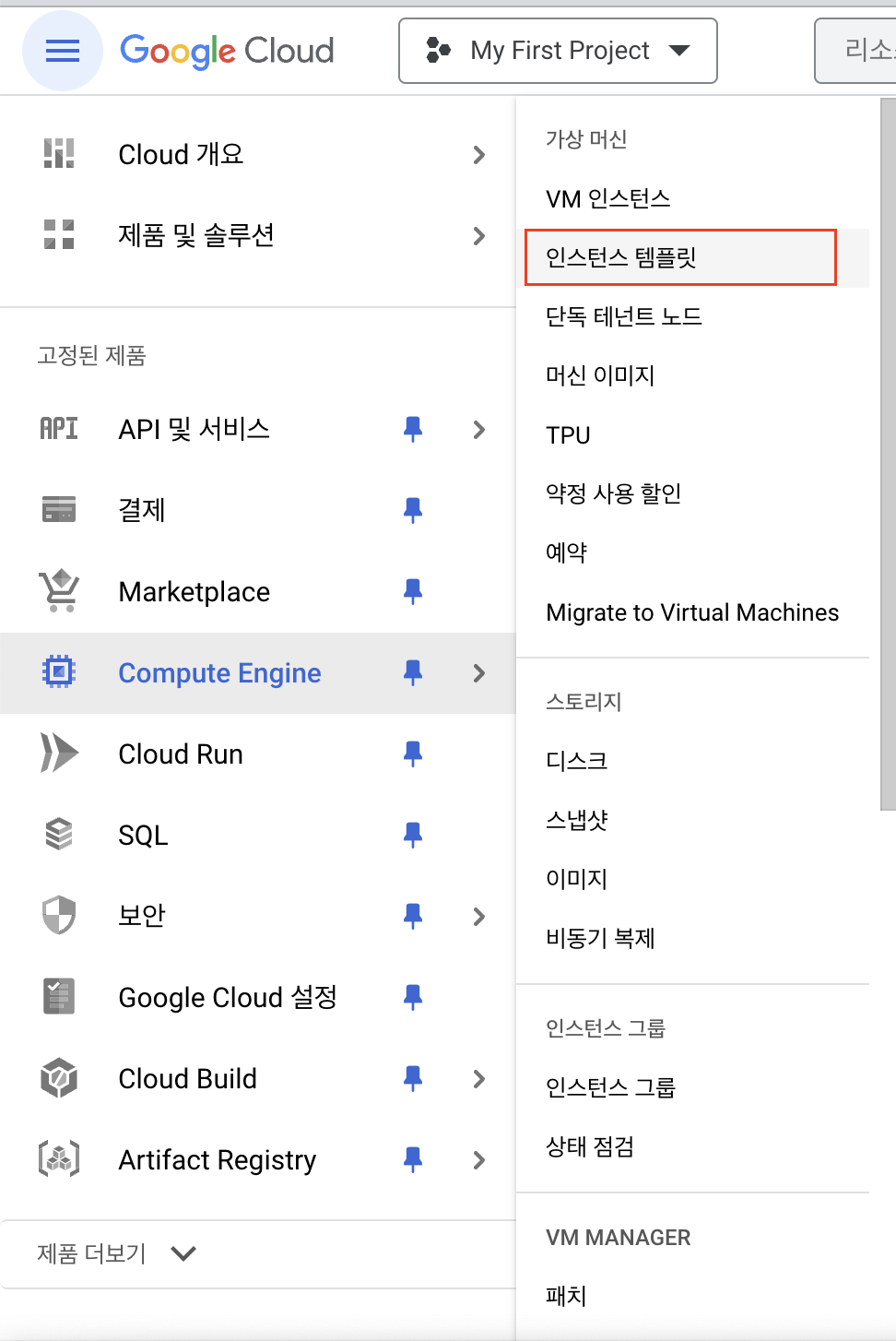Expand API 및 서비스 submenu chevron

pyautogui.click(x=478, y=430)
